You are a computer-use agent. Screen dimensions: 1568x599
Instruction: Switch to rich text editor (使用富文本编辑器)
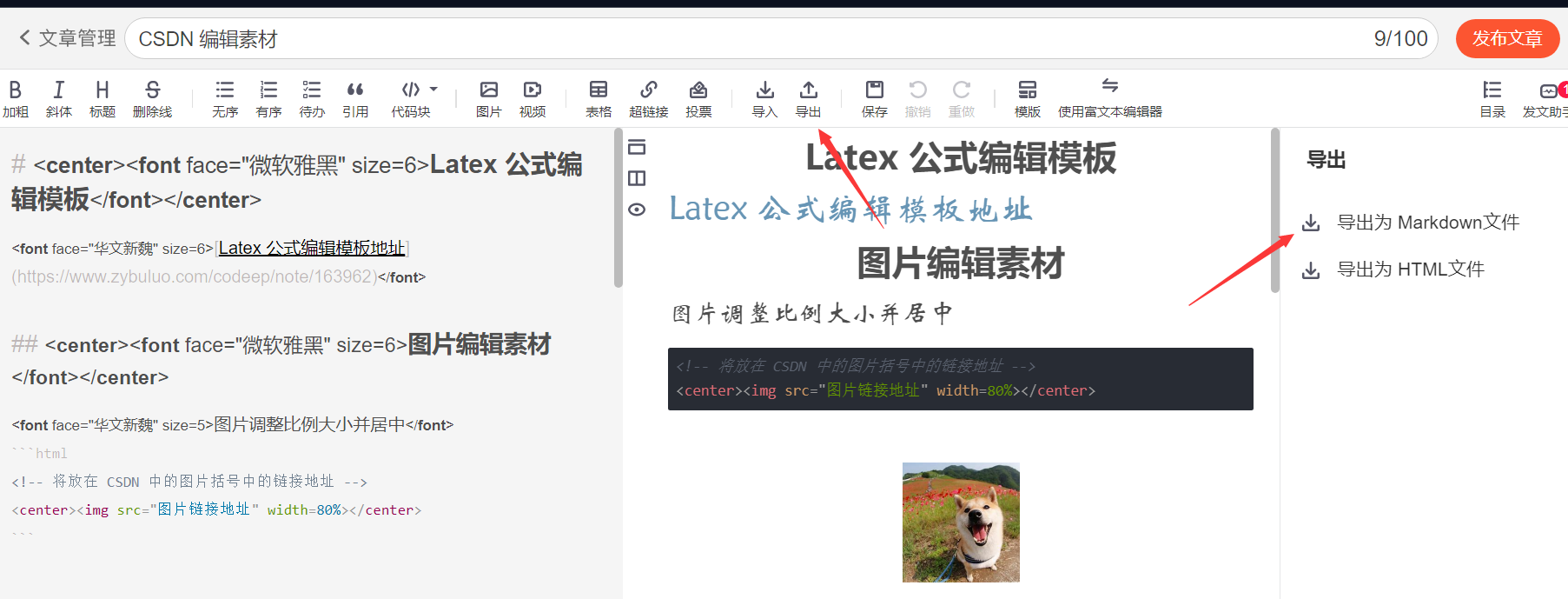tap(1110, 98)
